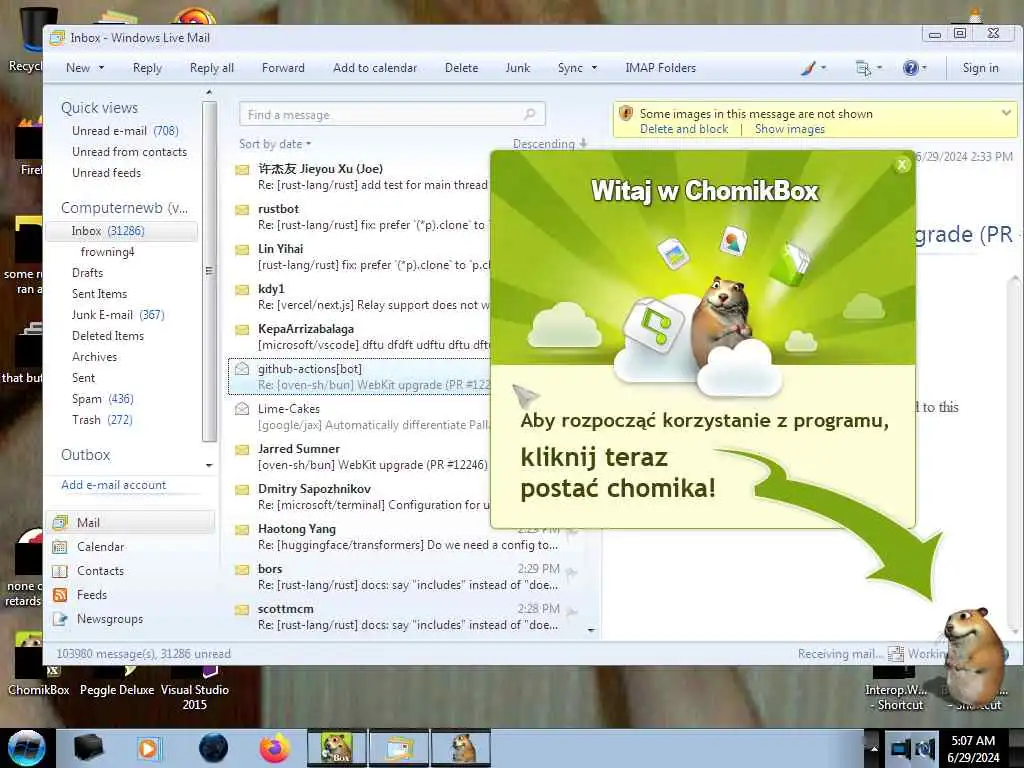Open the blue Help question mark icon
The image size is (1024, 768).
click(910, 68)
